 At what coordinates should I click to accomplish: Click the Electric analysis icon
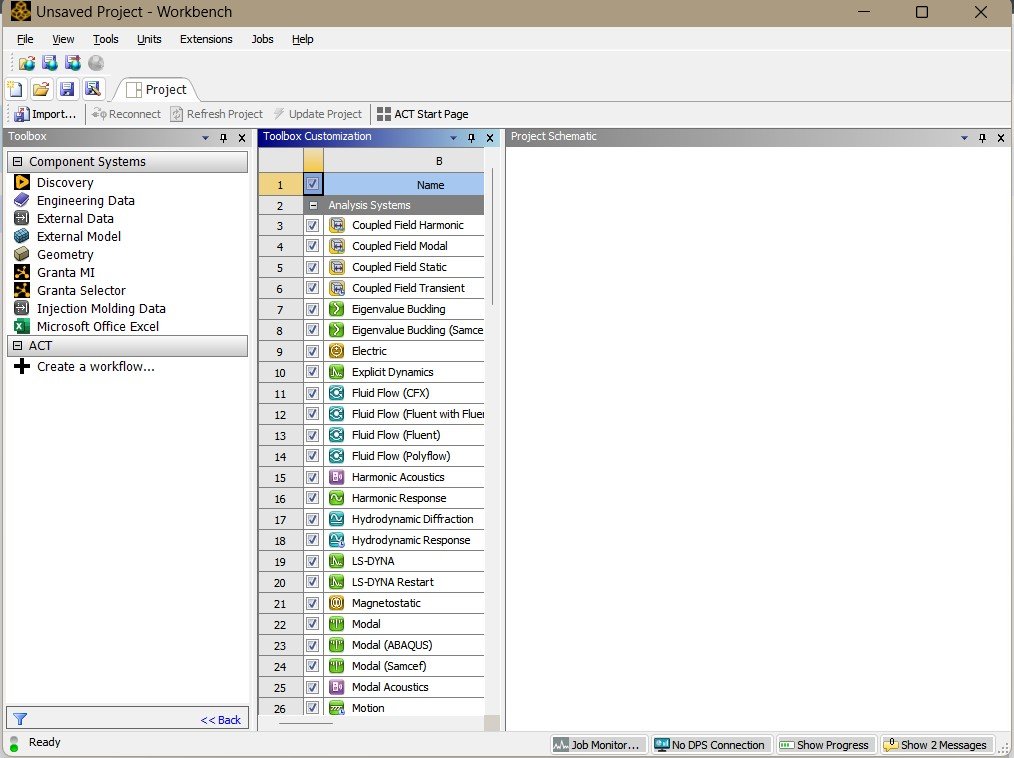[x=336, y=351]
